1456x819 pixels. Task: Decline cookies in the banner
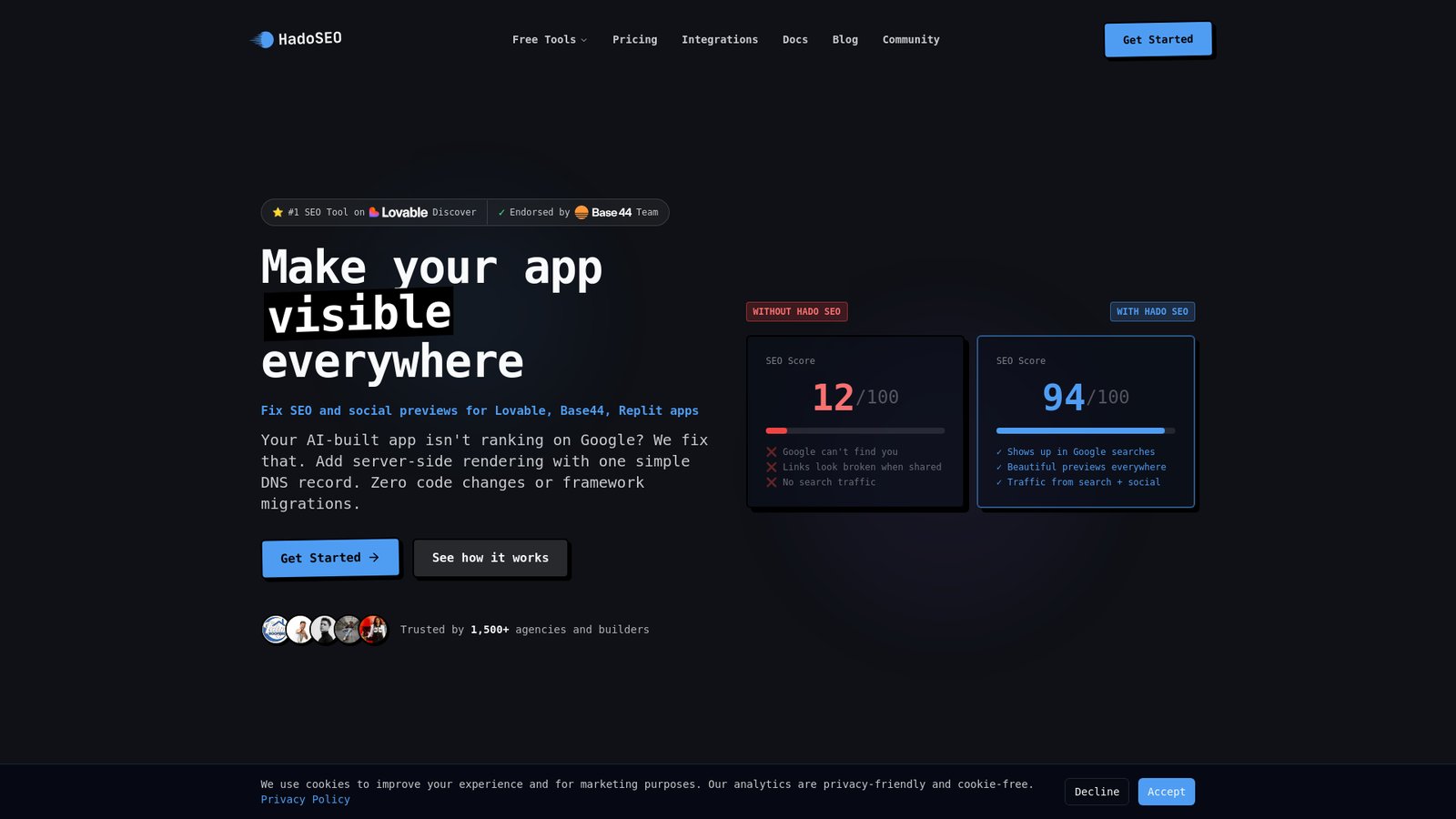1097,792
